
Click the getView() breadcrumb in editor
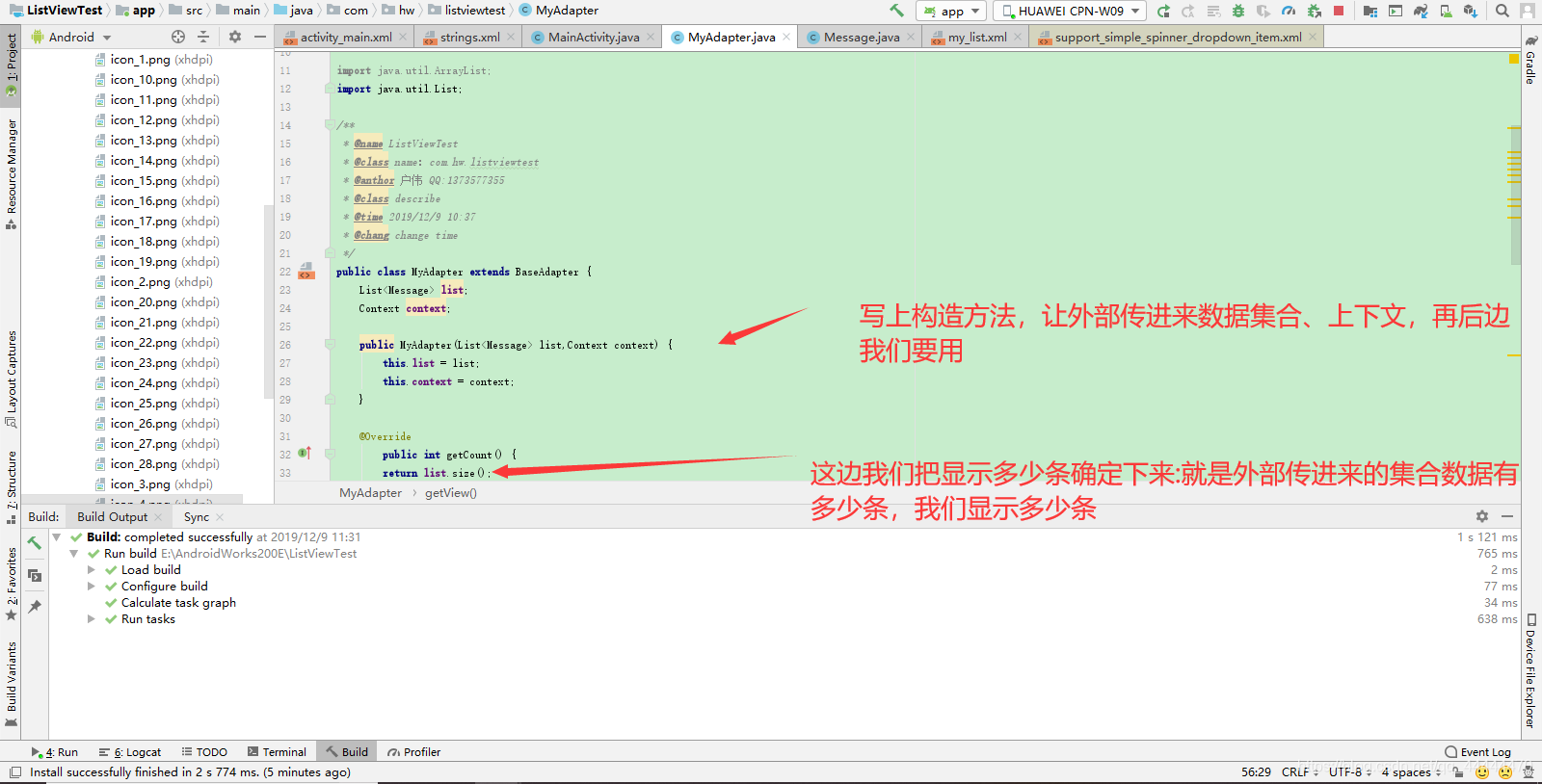coord(451,493)
